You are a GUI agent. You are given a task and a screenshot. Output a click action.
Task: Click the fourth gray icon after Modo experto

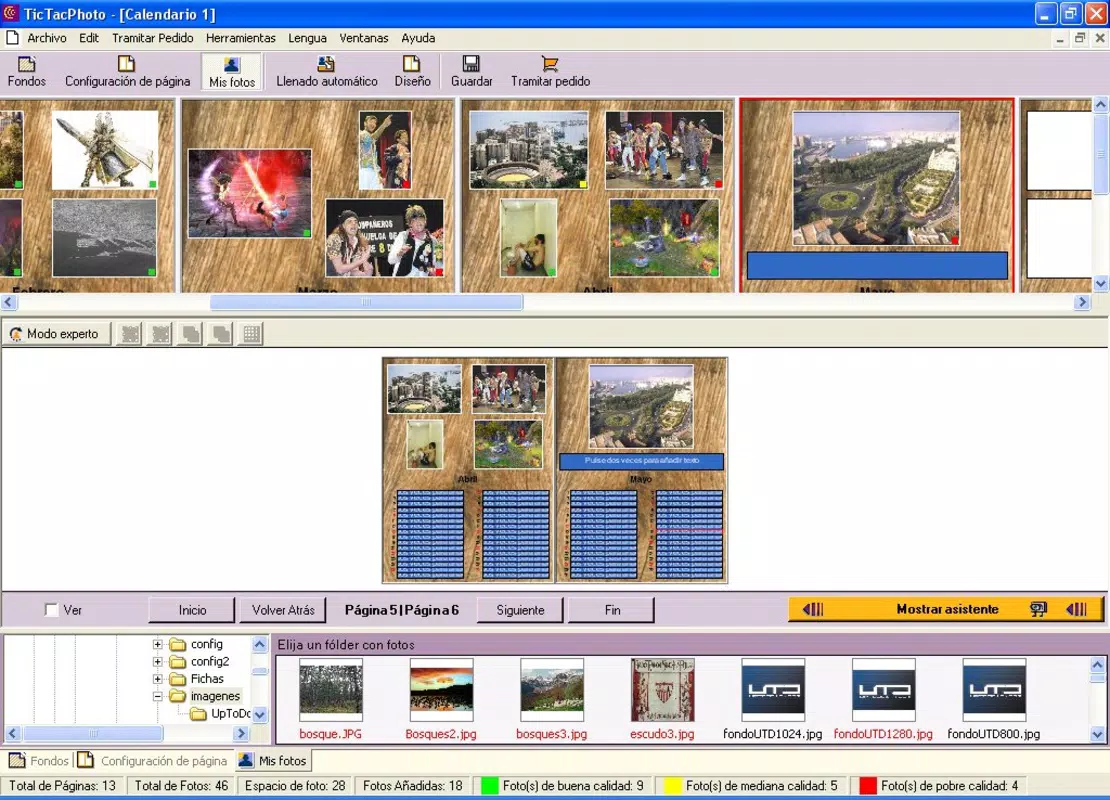coord(222,333)
